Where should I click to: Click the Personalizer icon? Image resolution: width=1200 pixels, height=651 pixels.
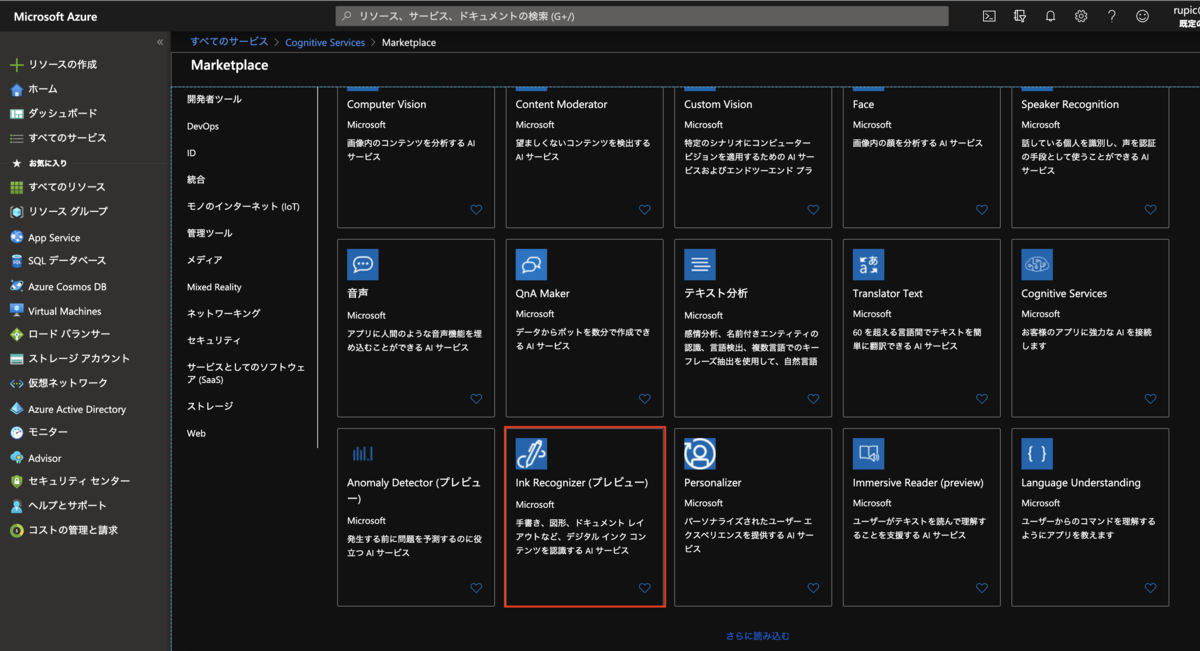coord(700,454)
